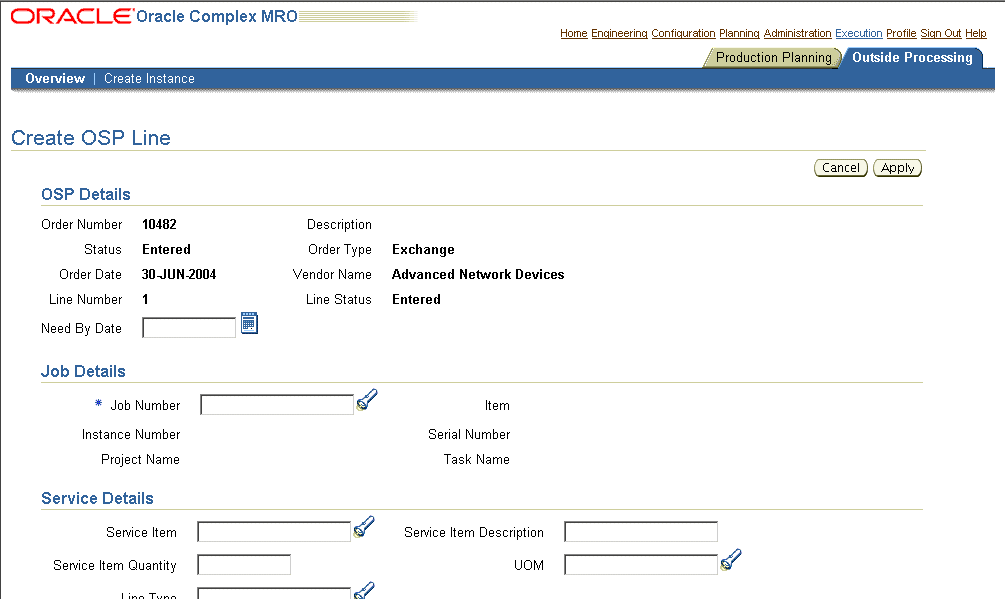Select the order number 10482
This screenshot has height=599, width=1005.
coord(159,224)
